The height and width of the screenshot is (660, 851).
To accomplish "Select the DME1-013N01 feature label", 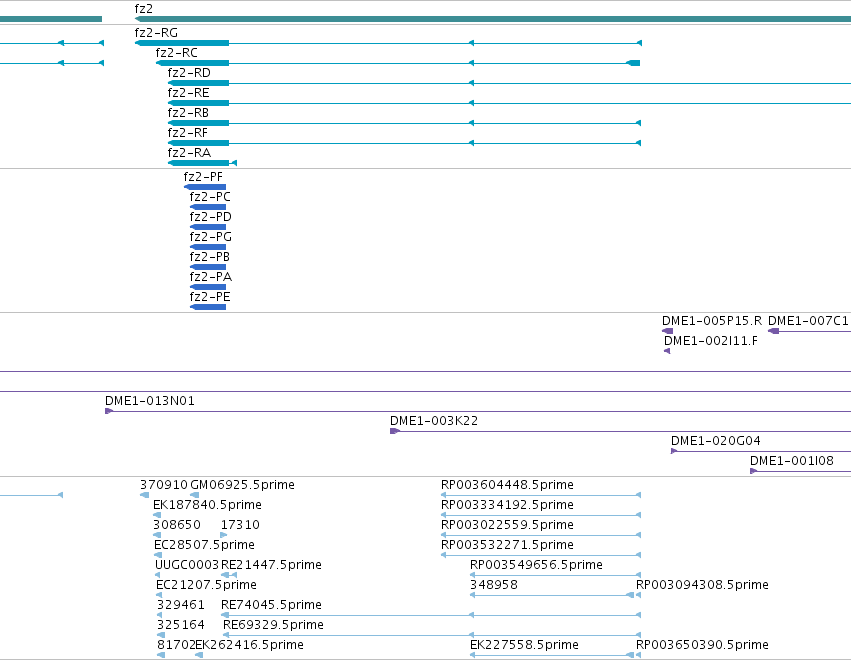I will click(150, 401).
